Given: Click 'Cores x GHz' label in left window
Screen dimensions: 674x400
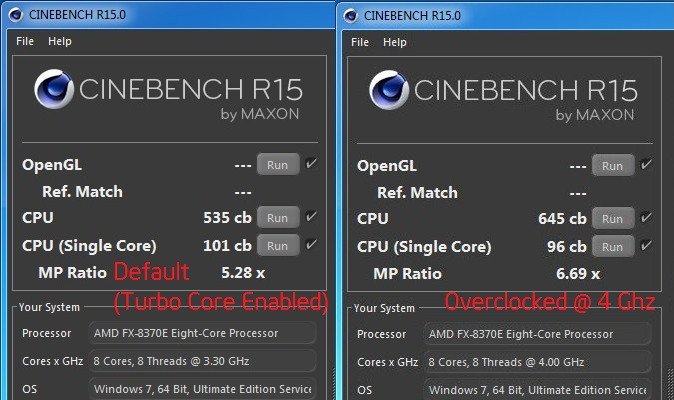Looking at the screenshot, I should click(52, 361).
